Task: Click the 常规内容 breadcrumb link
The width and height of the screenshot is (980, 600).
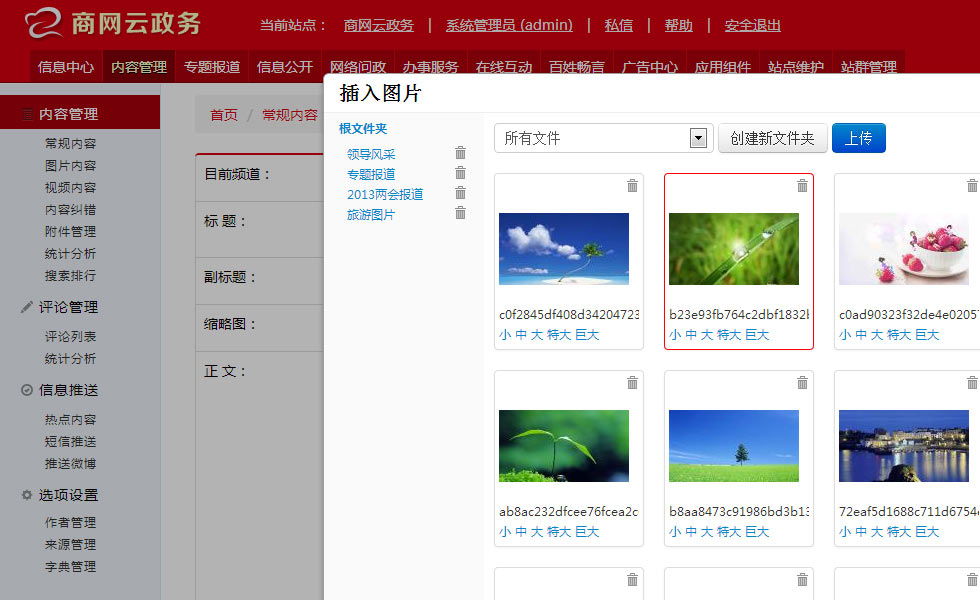Action: [290, 115]
